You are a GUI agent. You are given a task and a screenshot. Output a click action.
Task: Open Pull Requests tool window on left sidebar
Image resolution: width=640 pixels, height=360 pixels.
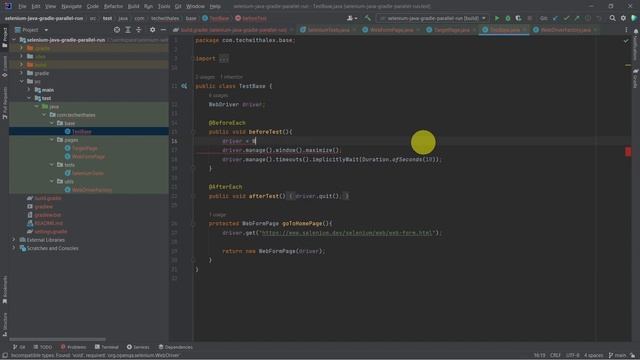coord(4,102)
